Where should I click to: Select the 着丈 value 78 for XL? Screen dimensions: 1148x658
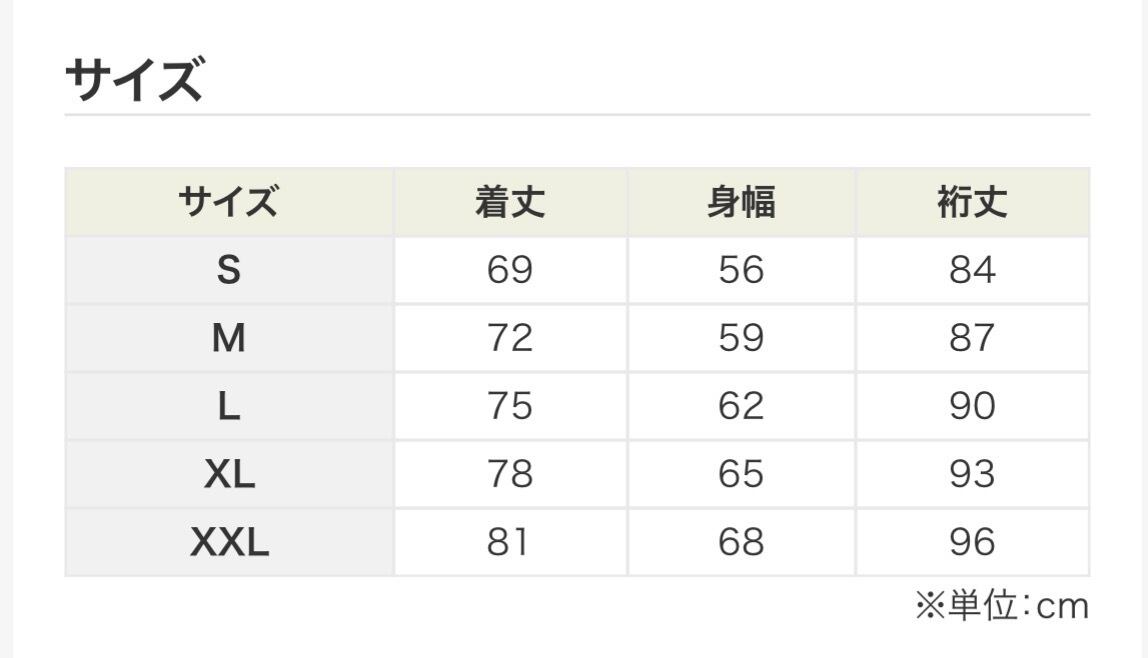point(510,474)
